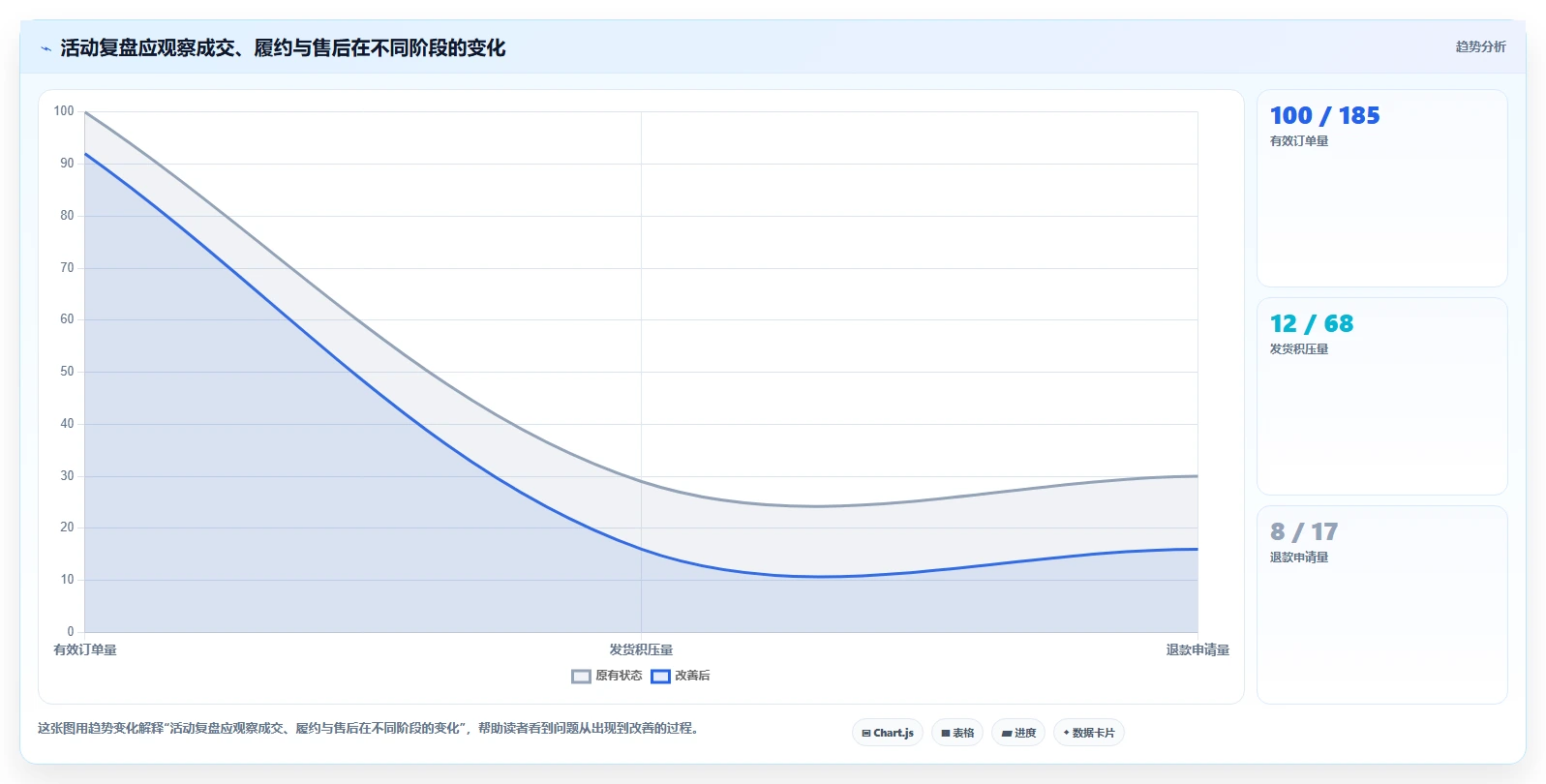Select the 进度 tag chip

point(1018,733)
